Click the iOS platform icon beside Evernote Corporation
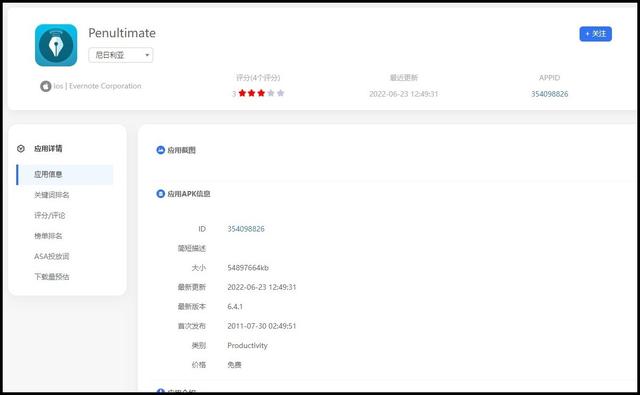Image resolution: width=640 pixels, height=395 pixels. [x=45, y=86]
